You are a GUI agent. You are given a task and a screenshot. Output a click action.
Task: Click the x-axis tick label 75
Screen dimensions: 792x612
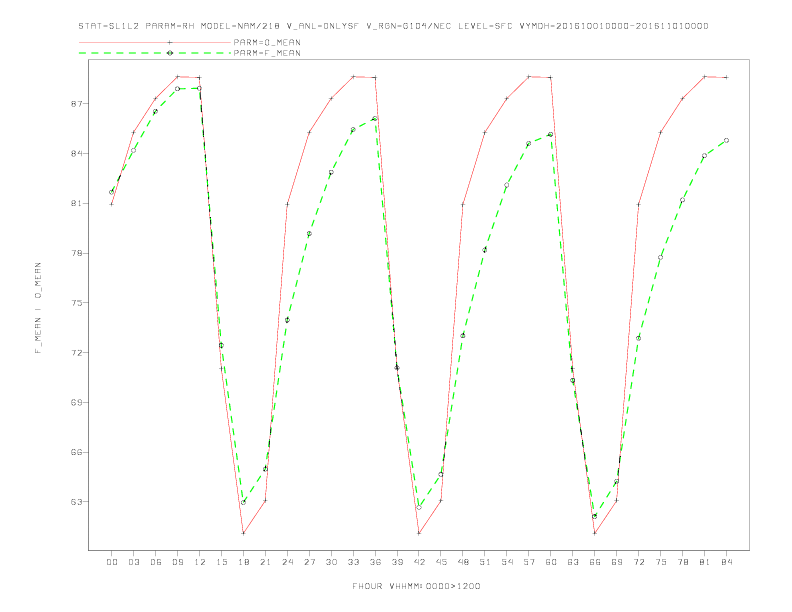tap(661, 562)
